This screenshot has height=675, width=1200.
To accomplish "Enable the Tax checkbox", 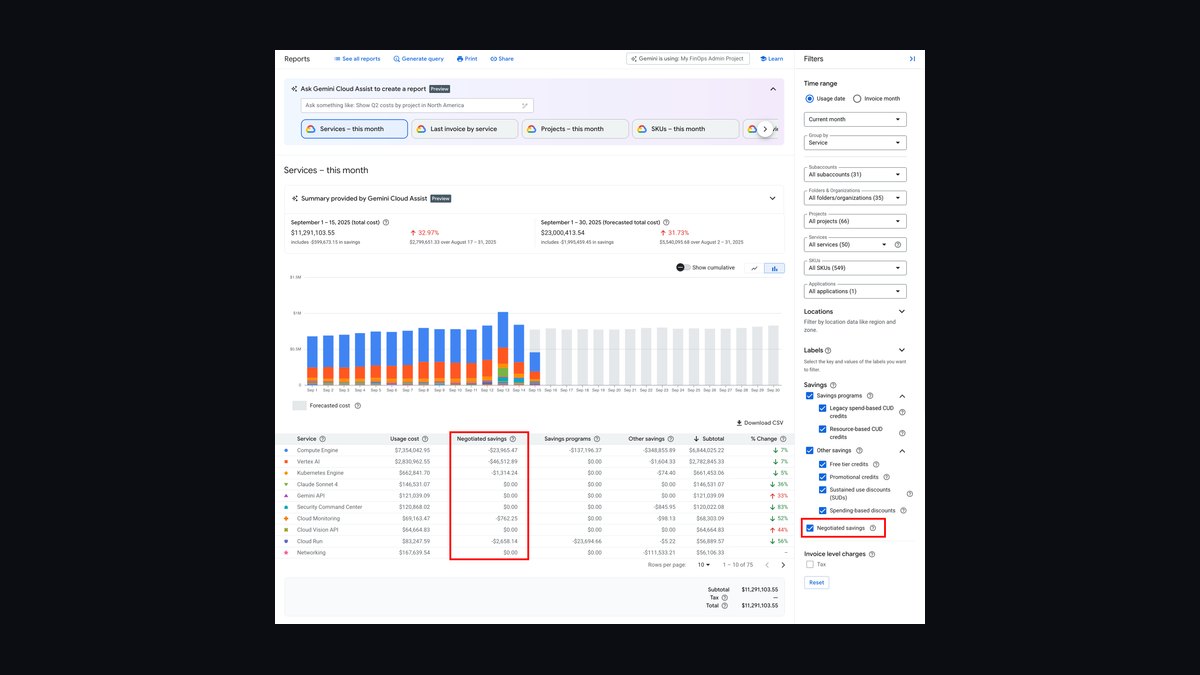I will point(810,565).
